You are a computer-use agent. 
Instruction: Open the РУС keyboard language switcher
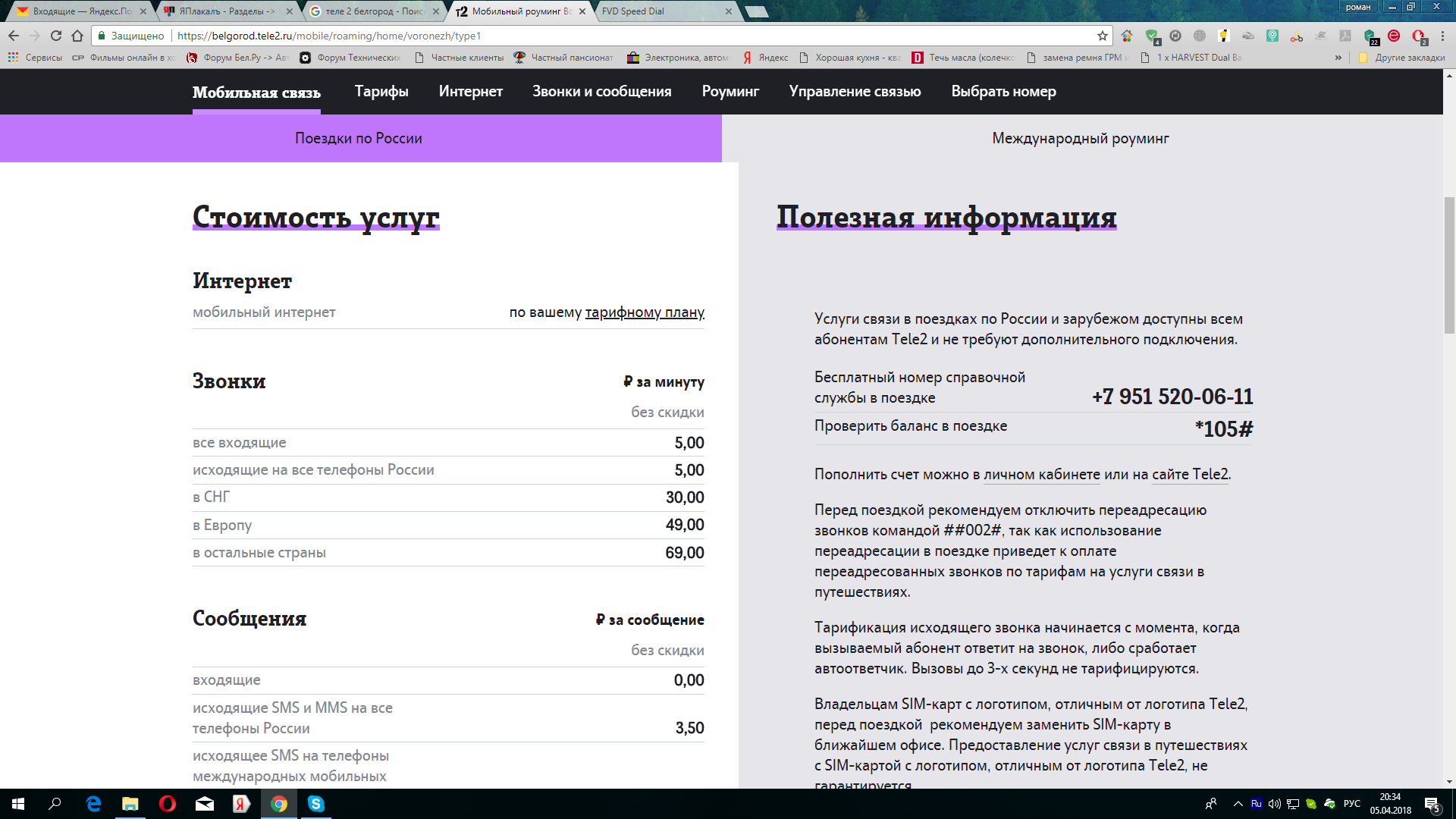coord(1351,804)
